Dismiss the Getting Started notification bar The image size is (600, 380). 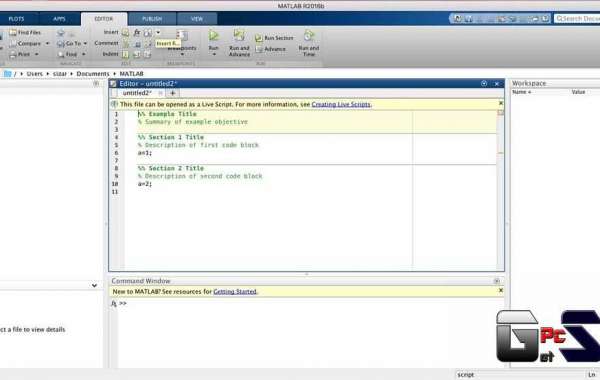(x=501, y=290)
